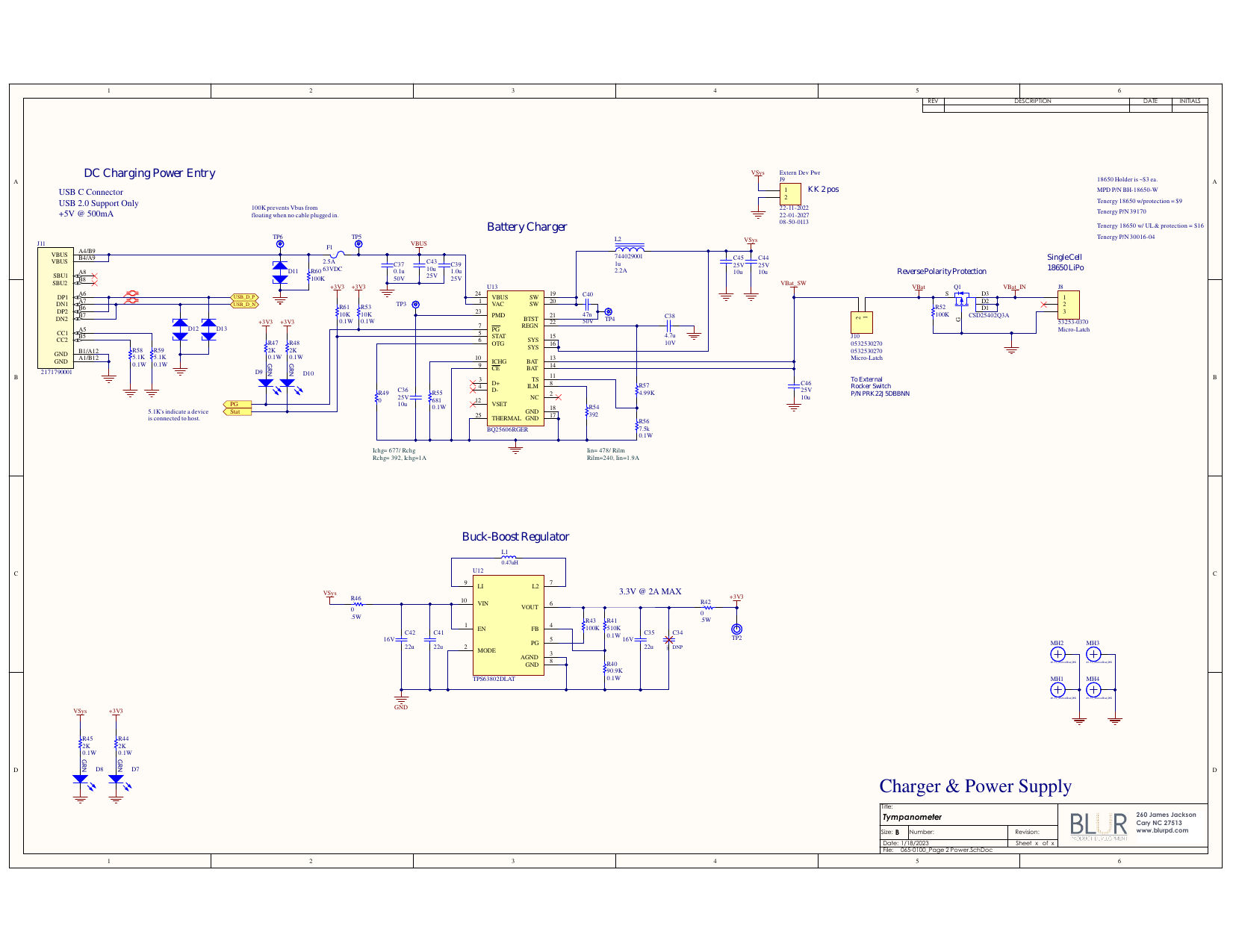The image size is (1233, 952).
Task: Click the USB_D_P net port
Action: 244,297
